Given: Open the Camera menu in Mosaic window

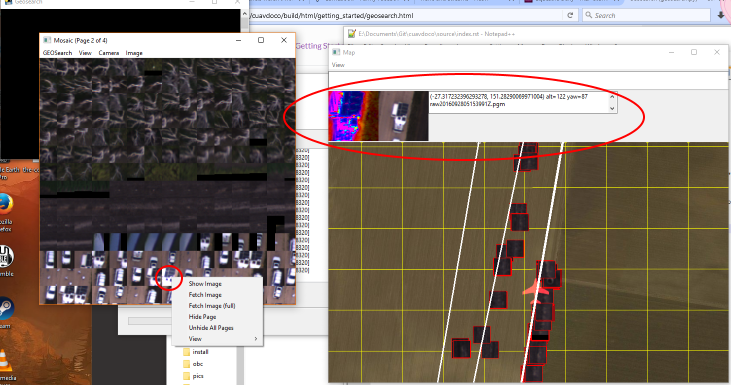Looking at the screenshot, I should coord(109,53).
